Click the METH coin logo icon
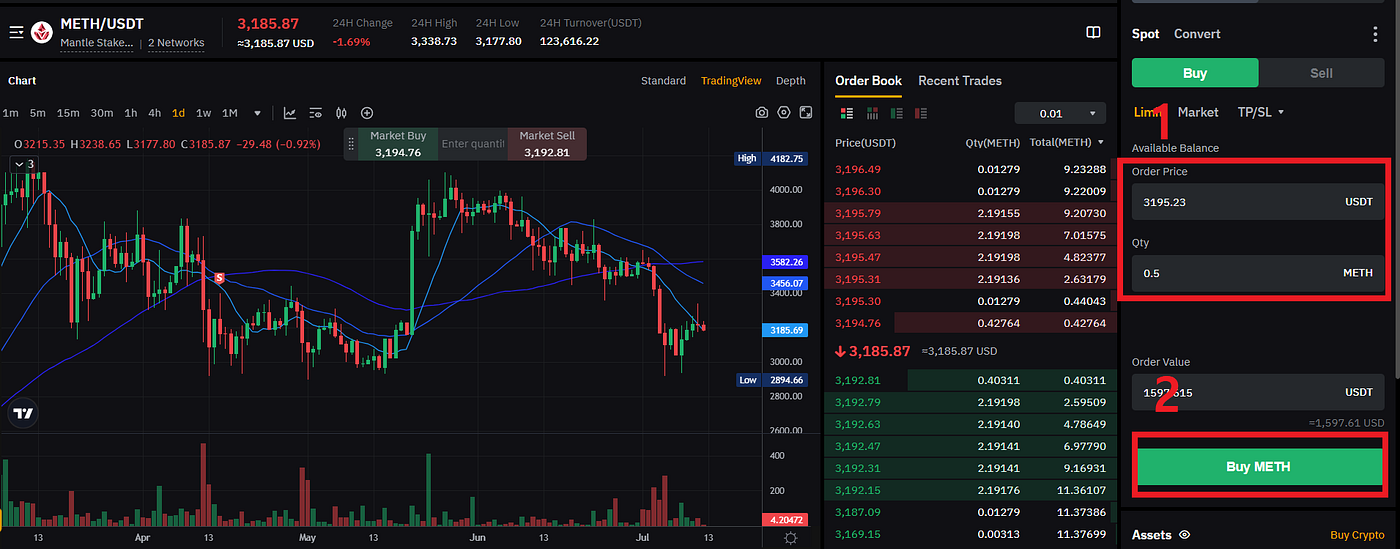The image size is (1400, 549). click(42, 32)
